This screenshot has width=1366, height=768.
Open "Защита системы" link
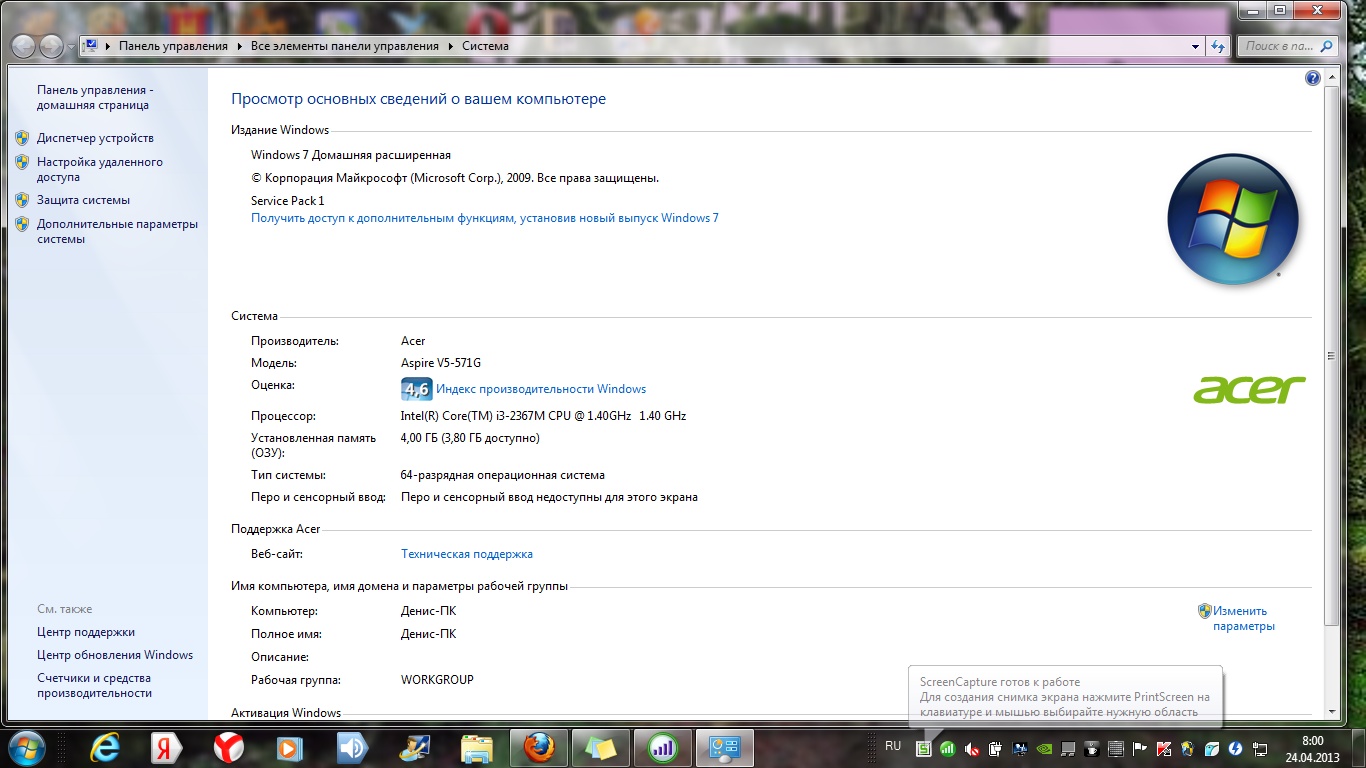point(83,200)
